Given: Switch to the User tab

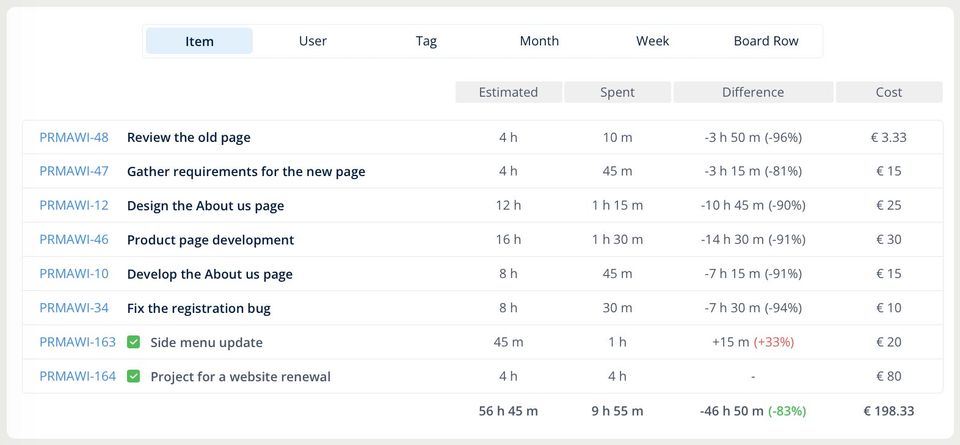Looking at the screenshot, I should tap(313, 41).
